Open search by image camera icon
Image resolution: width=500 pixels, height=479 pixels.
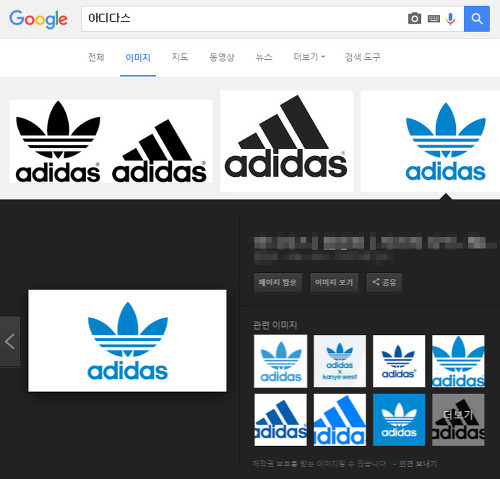pyautogui.click(x=414, y=19)
